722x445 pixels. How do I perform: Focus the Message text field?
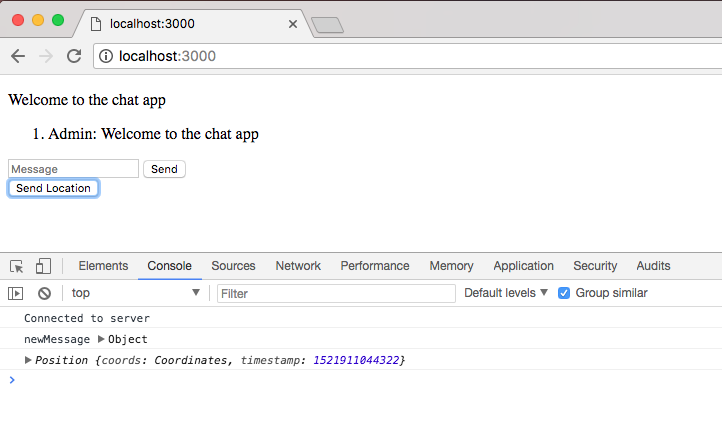(73, 169)
